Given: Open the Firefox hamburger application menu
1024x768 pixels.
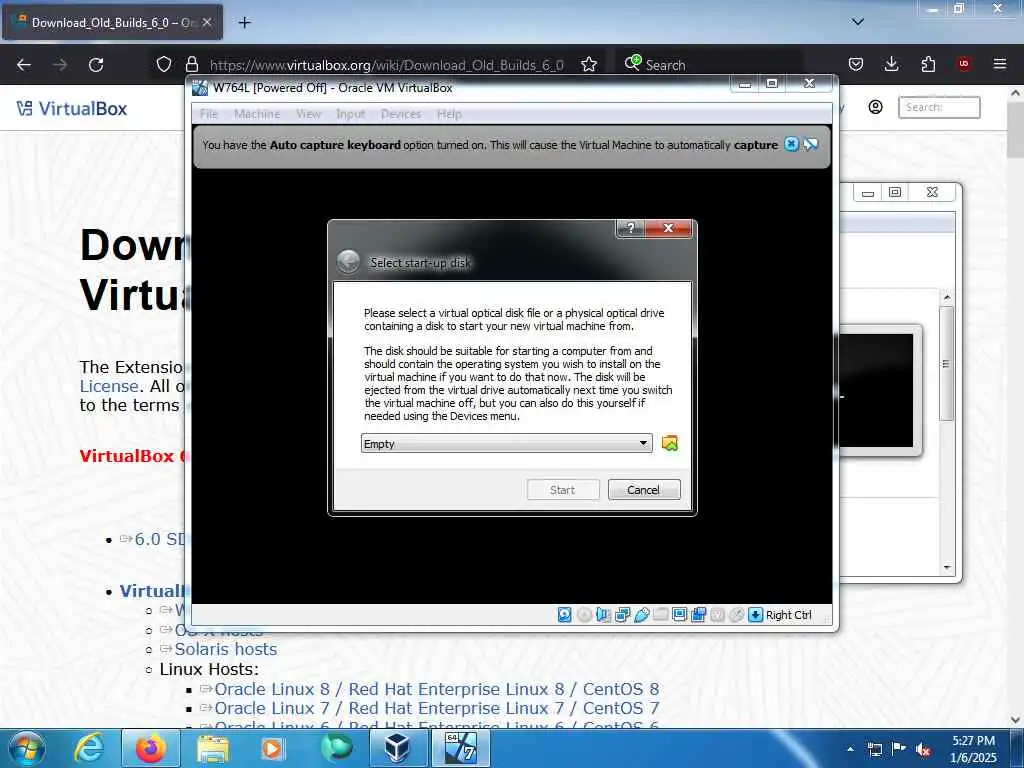Looking at the screenshot, I should 999,64.
